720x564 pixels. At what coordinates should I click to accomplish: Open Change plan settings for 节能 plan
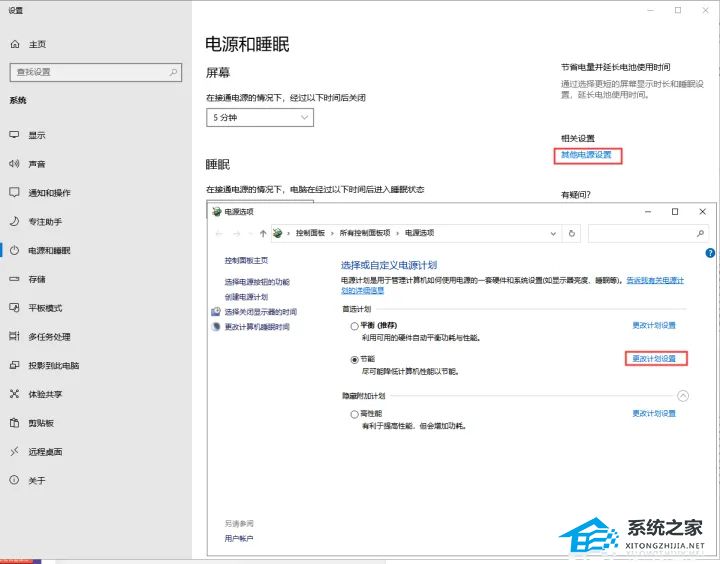point(654,358)
